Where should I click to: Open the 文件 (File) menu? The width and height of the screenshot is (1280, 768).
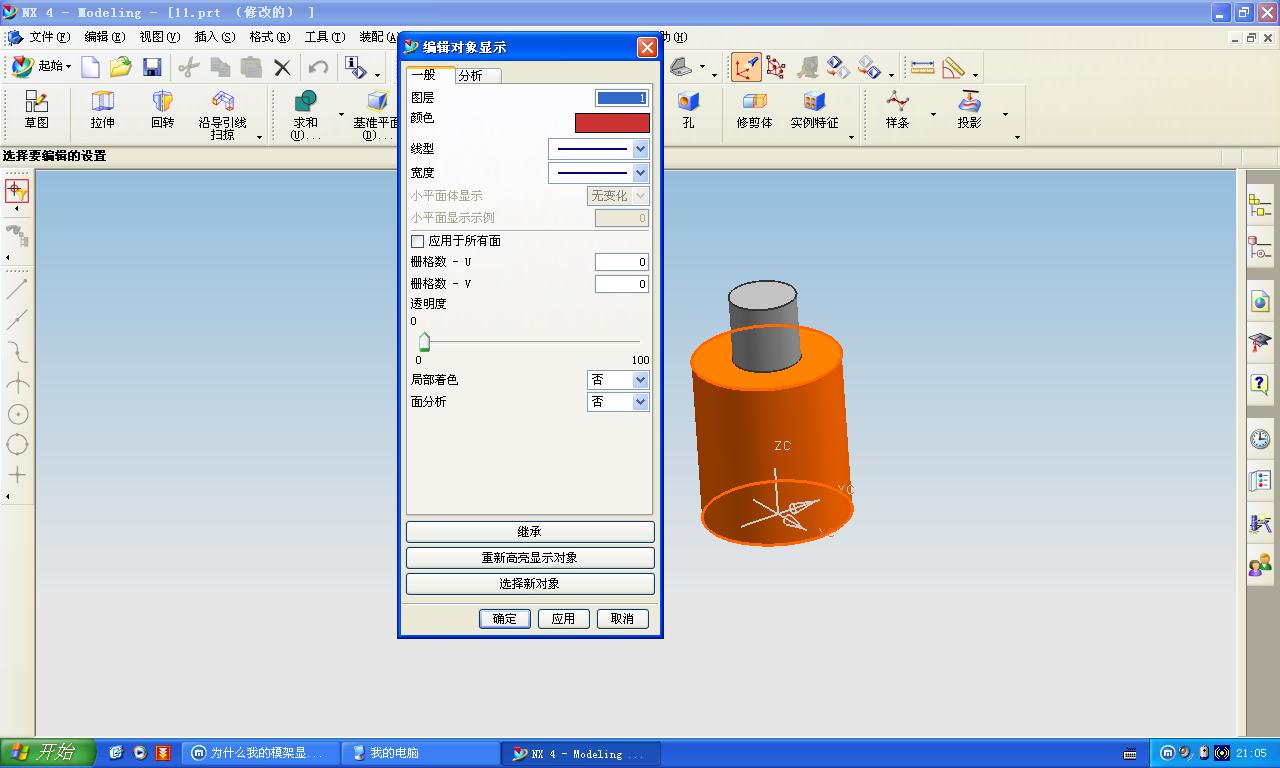pyautogui.click(x=49, y=37)
